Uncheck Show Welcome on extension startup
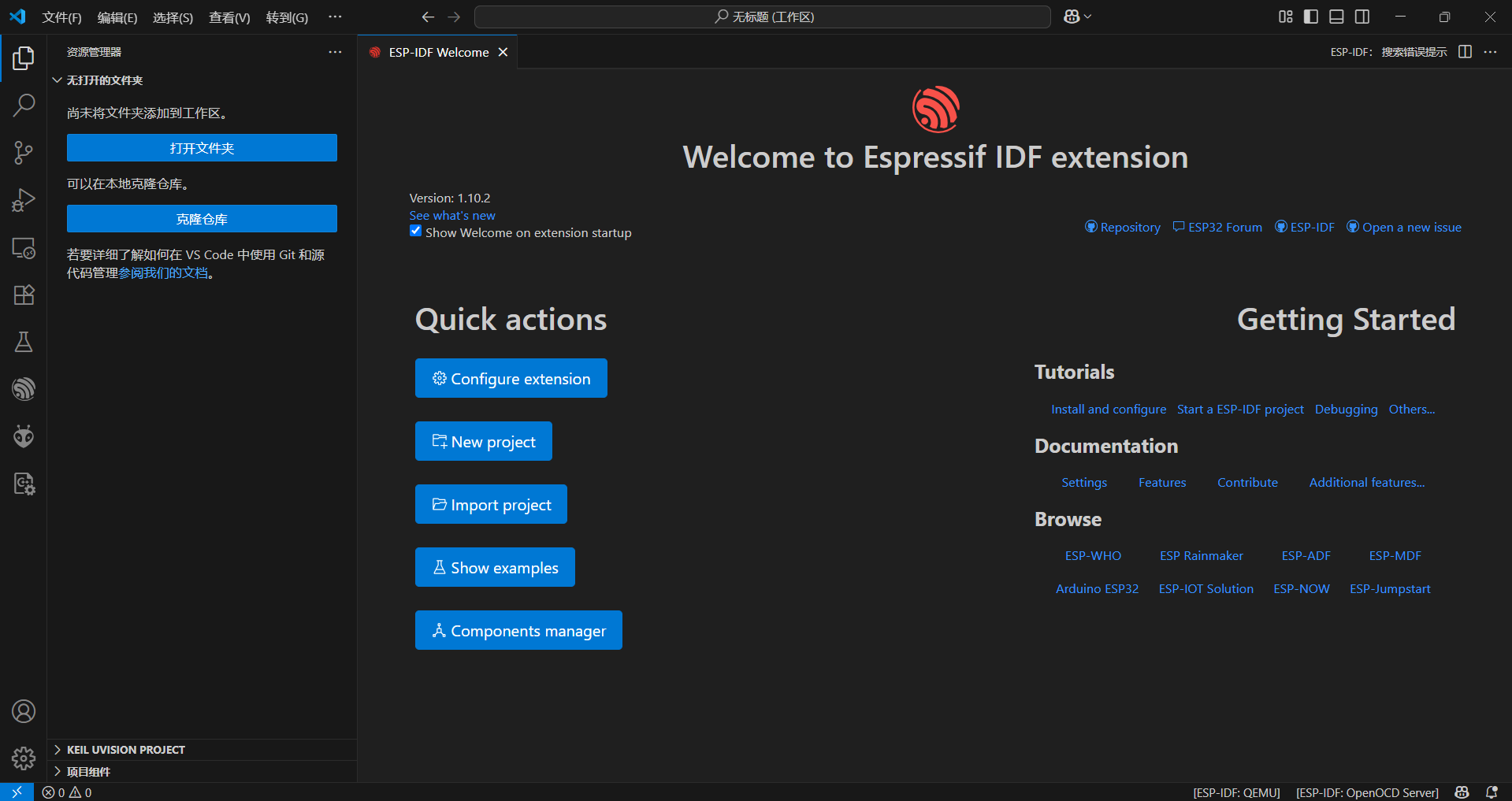Screen dimensions: 1512x801 [x=415, y=231]
